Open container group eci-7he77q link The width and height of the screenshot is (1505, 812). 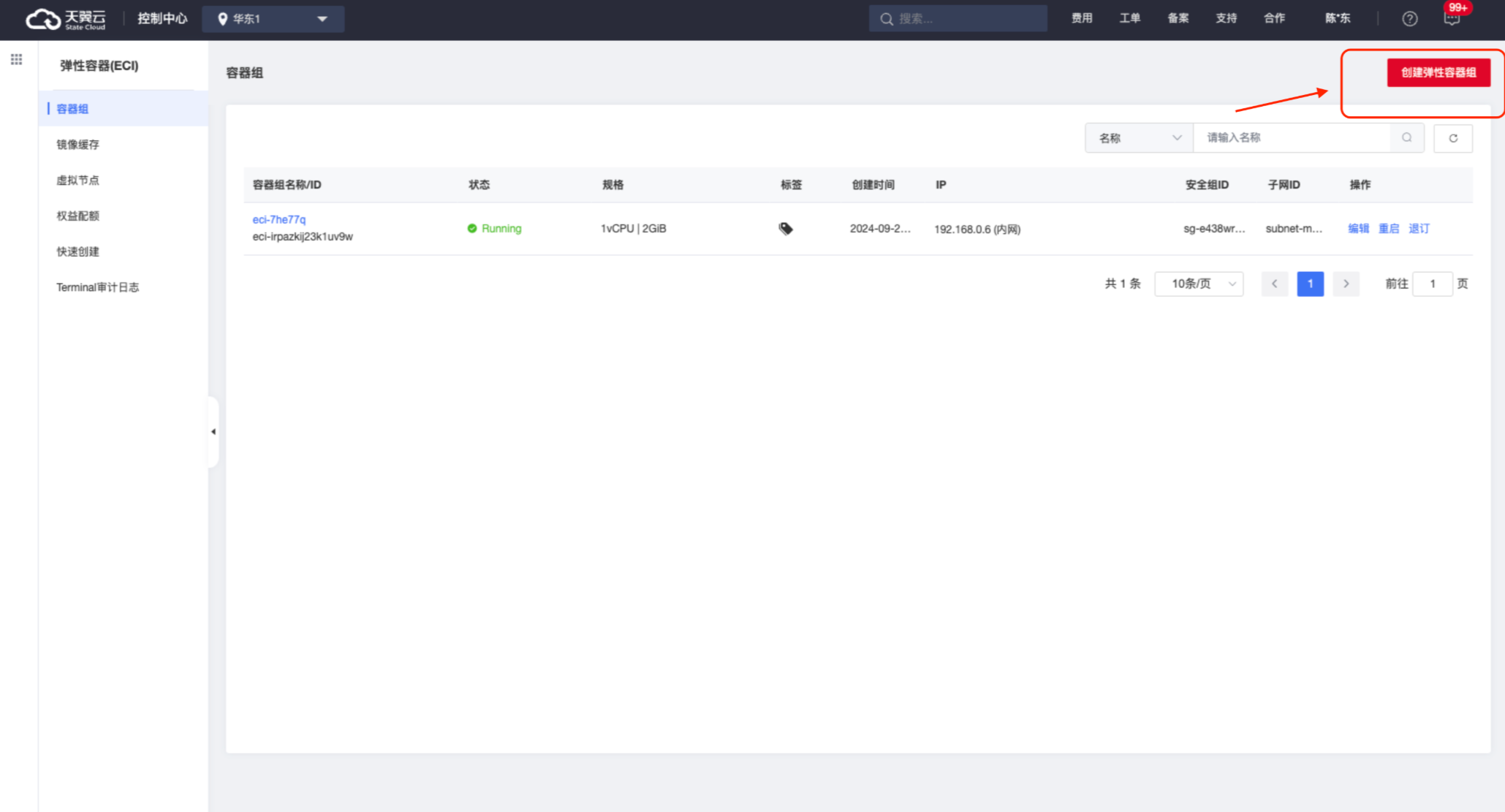point(279,219)
